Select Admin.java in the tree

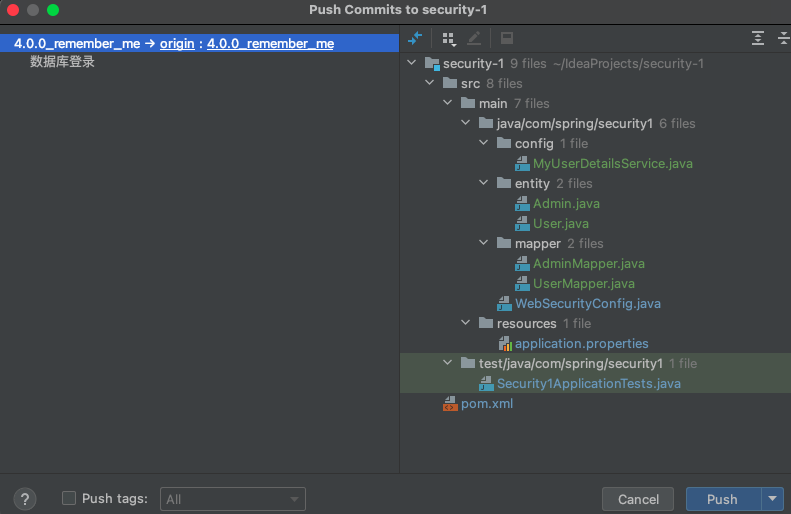coord(566,204)
